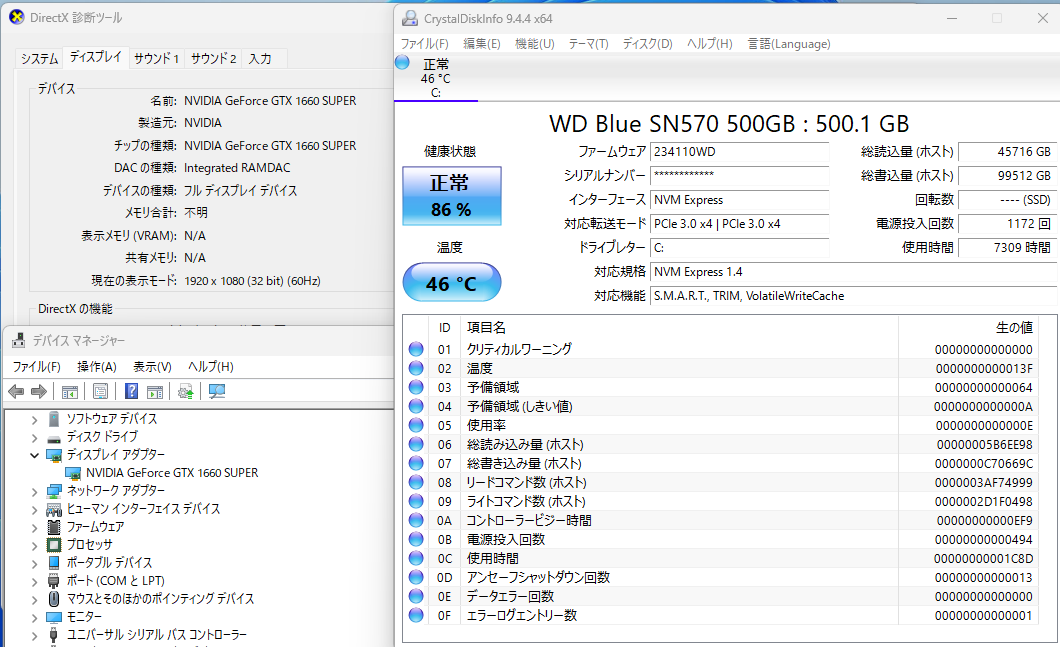
Task: Click the GTX 1660 SUPER device icon in tree
Action: coord(73,473)
